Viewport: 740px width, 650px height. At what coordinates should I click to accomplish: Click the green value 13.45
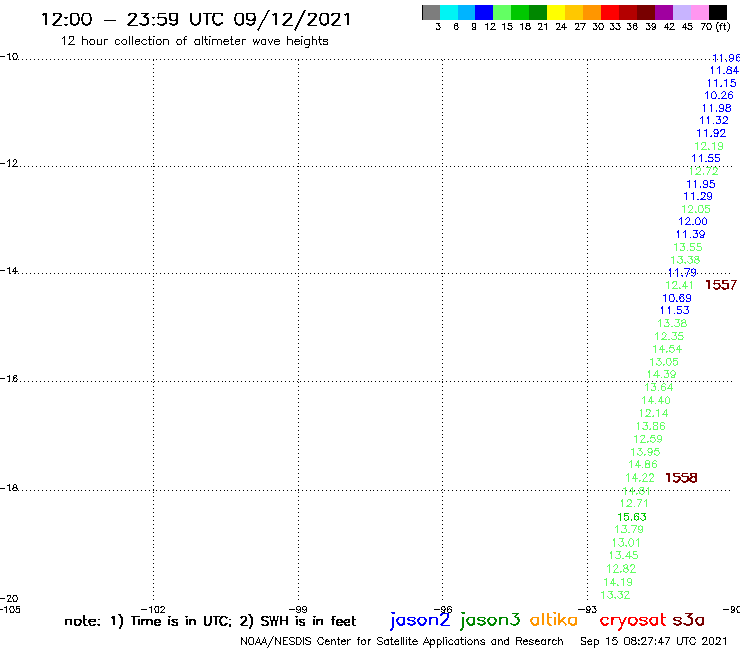pos(623,555)
